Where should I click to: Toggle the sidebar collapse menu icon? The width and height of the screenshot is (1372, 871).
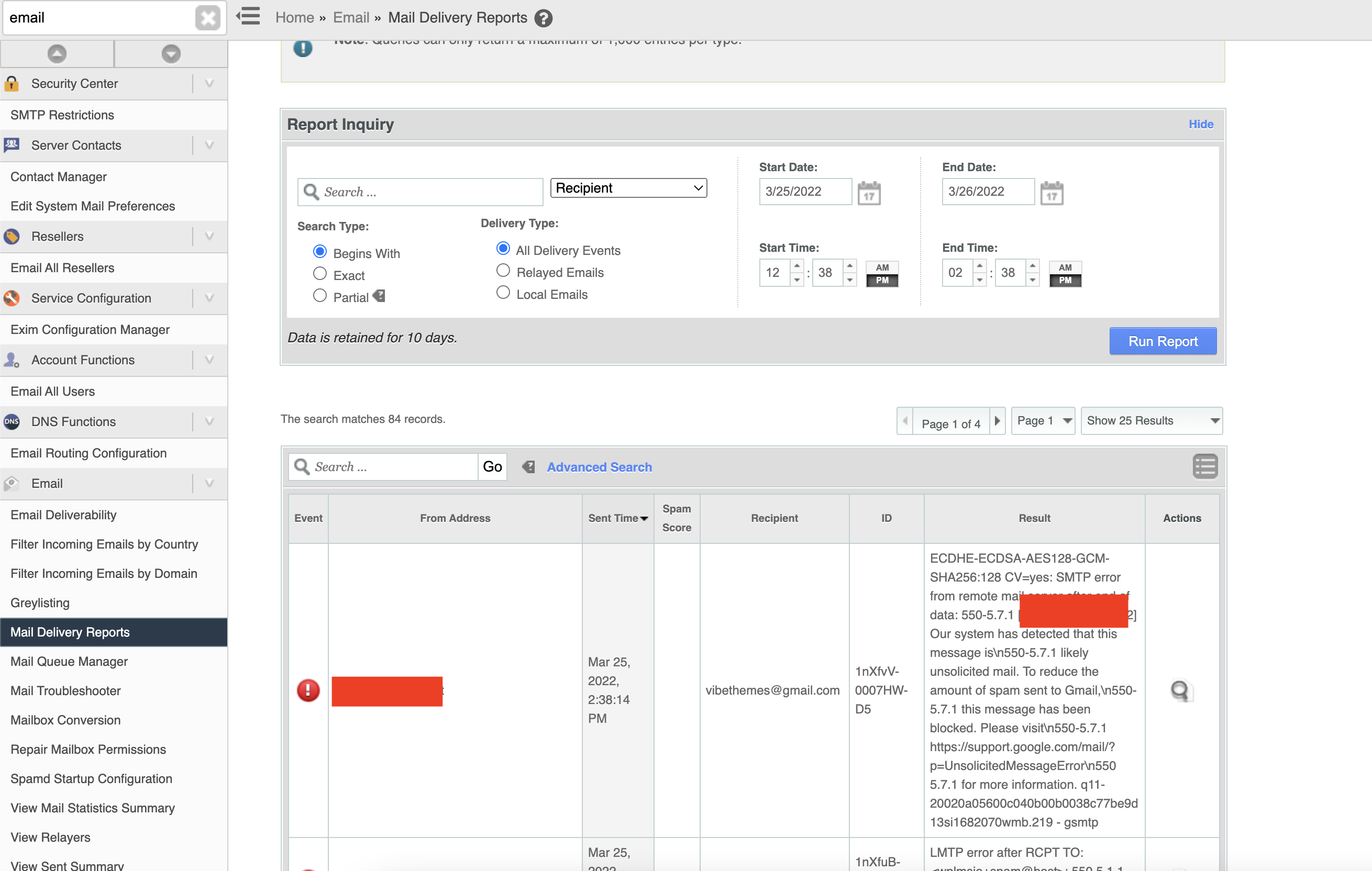pos(248,17)
